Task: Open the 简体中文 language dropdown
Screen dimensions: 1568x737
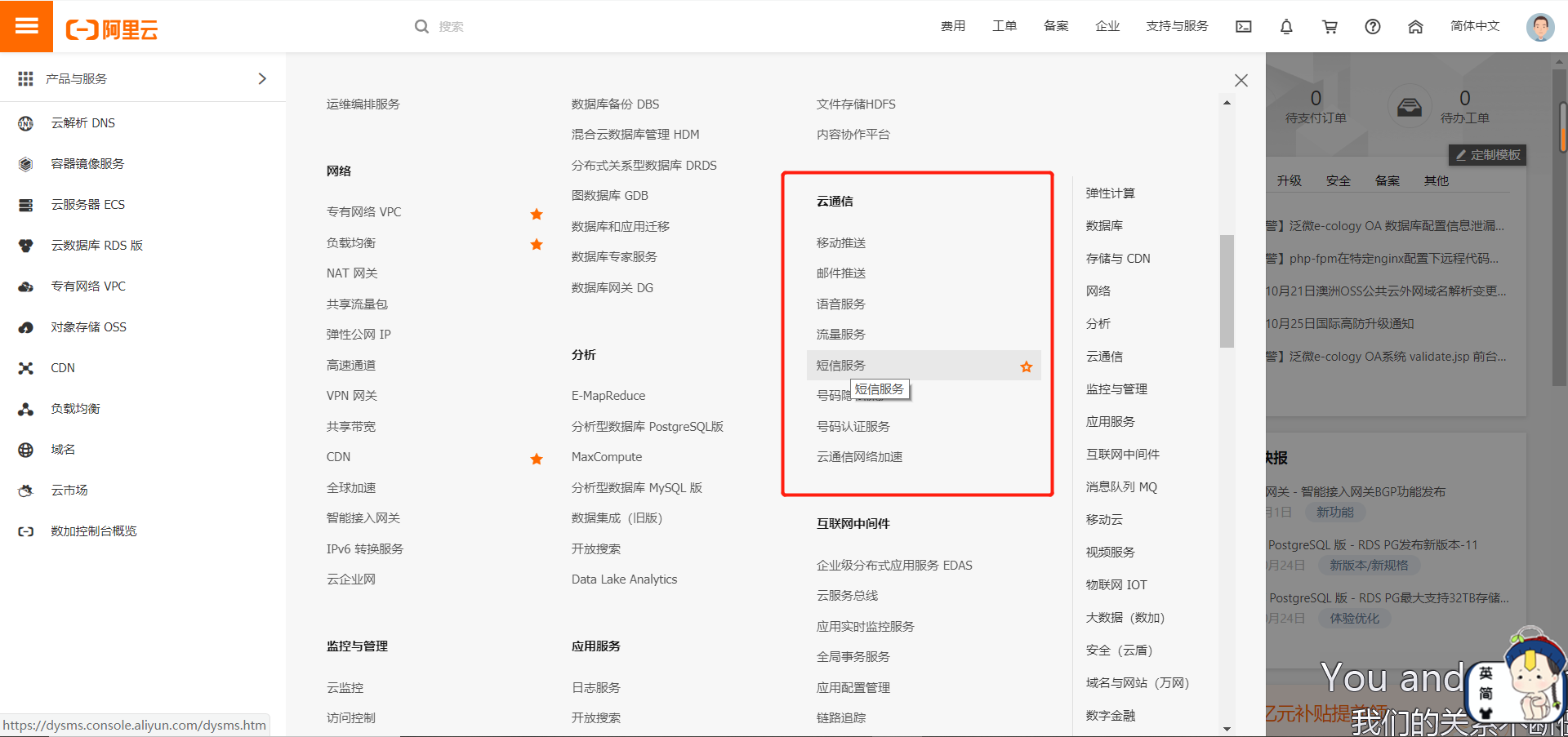Action: [1475, 26]
